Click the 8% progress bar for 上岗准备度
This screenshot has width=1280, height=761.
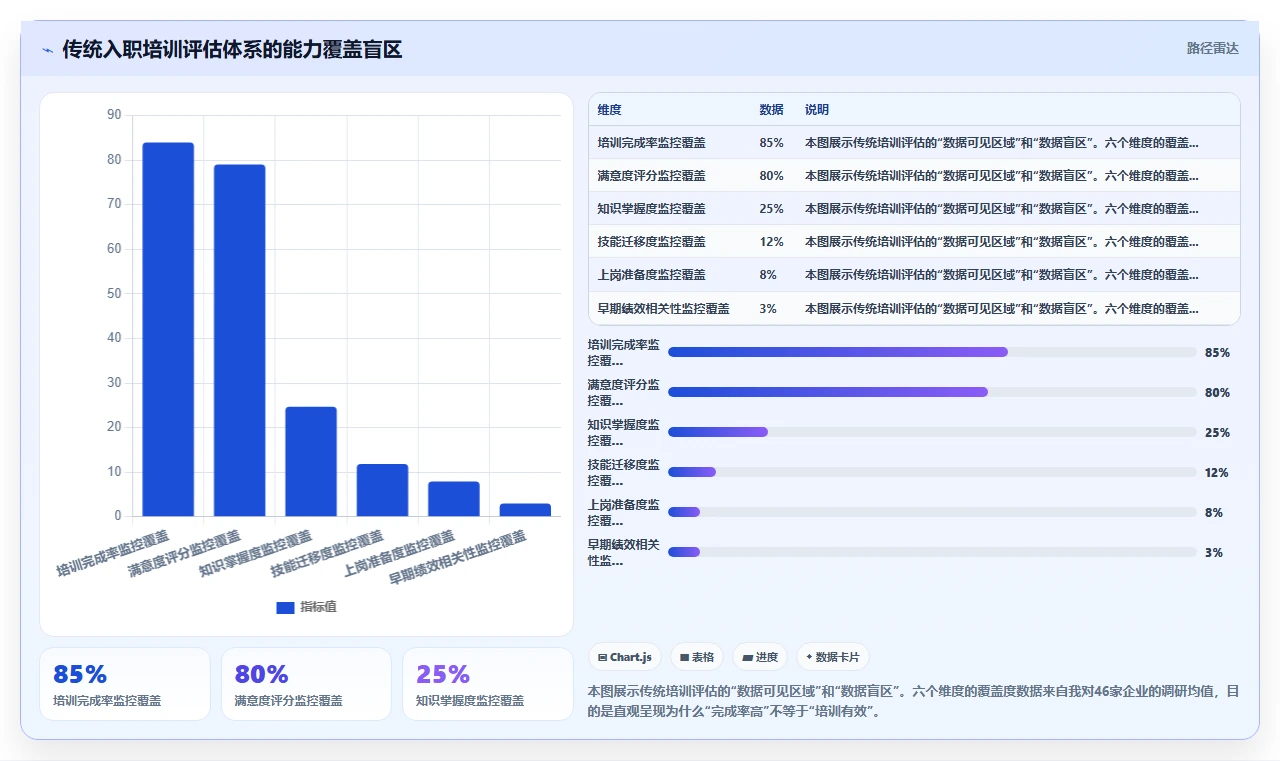pos(932,512)
